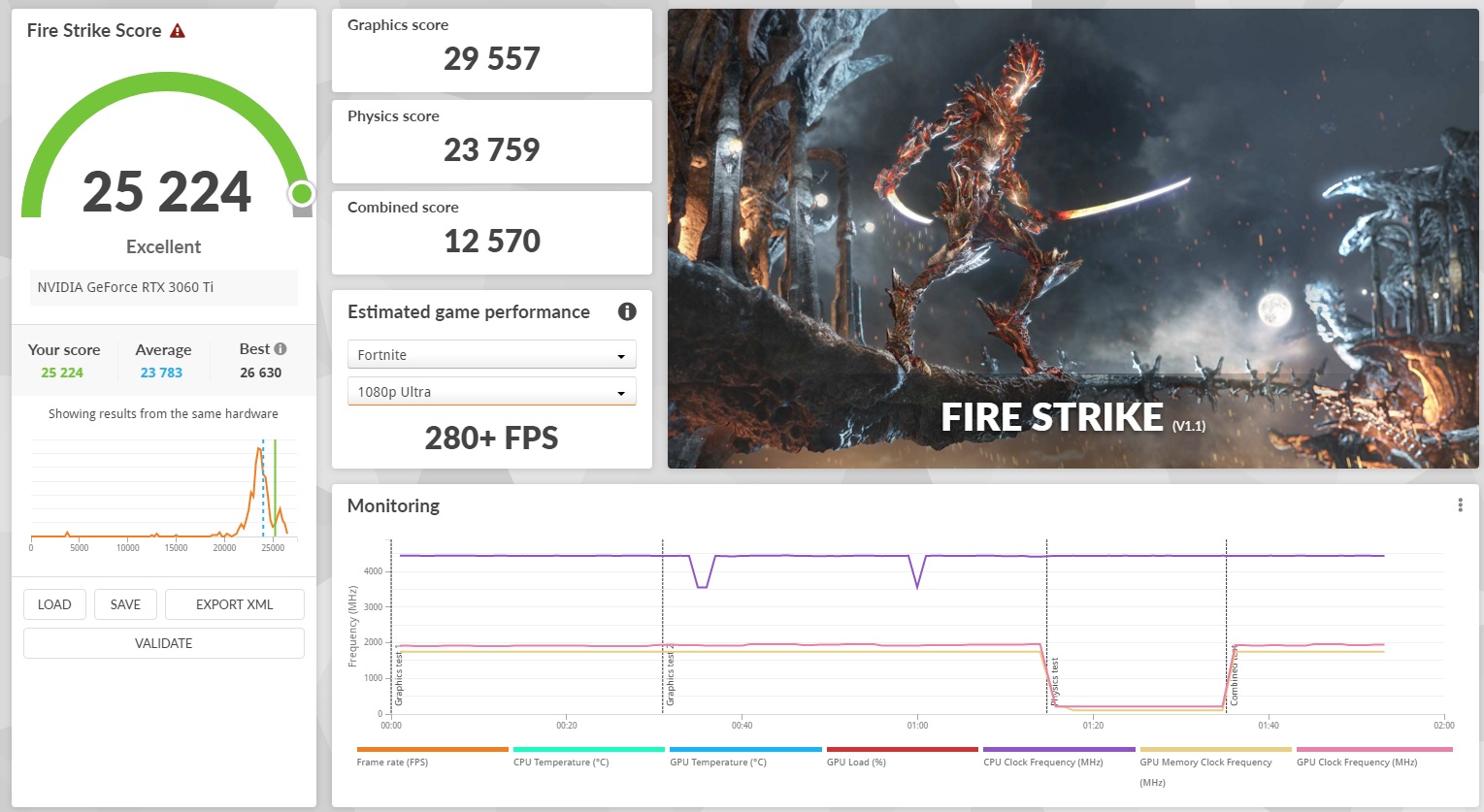Click the Fire Strike artwork thumbnail

[1073, 239]
